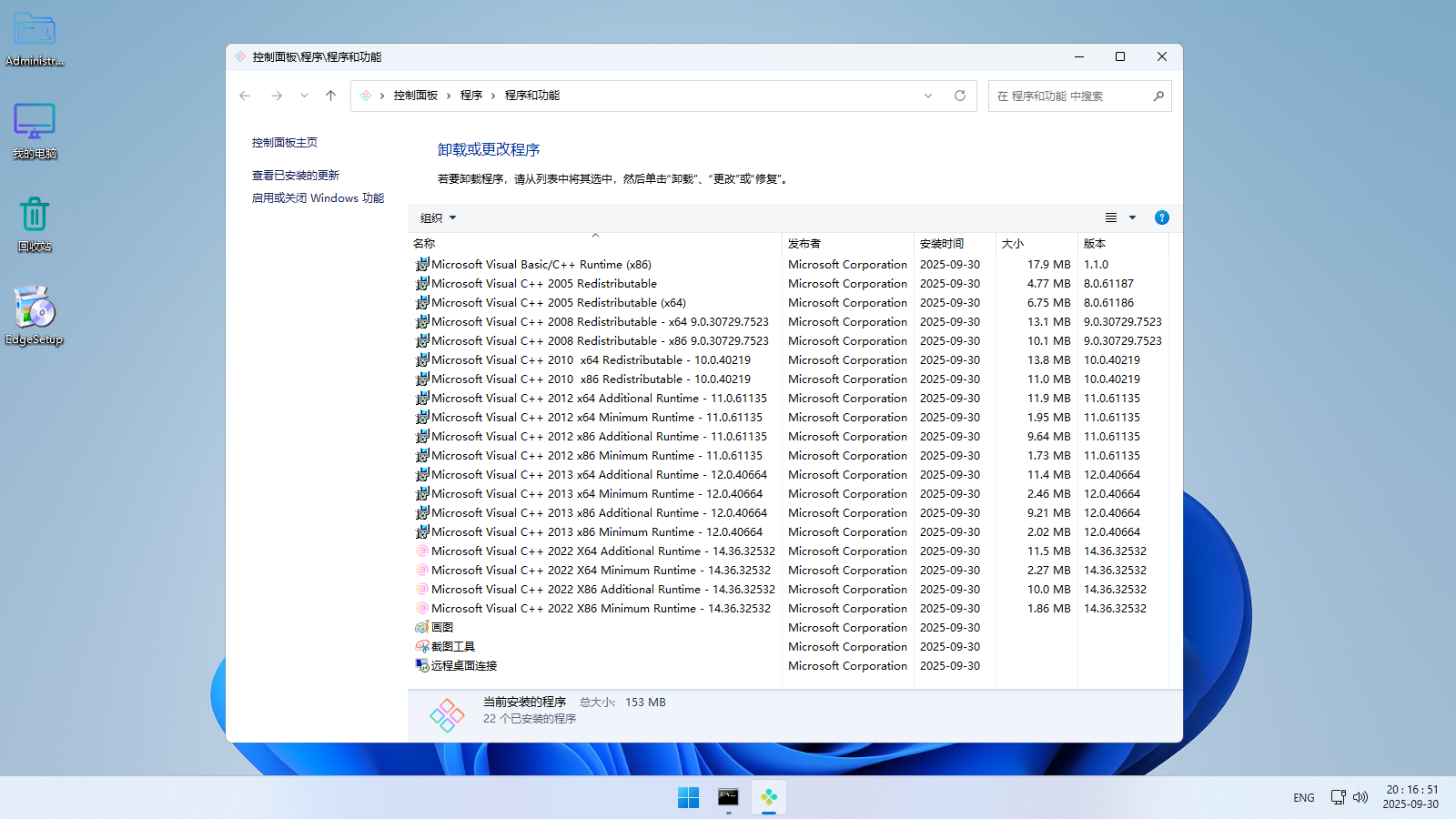
Task: Select Visual C++ 2012 x64 Minimum Runtime entry
Action: (788, 418)
